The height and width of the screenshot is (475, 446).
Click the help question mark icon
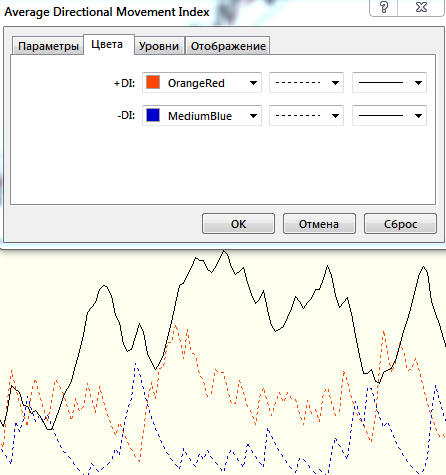pos(384,7)
